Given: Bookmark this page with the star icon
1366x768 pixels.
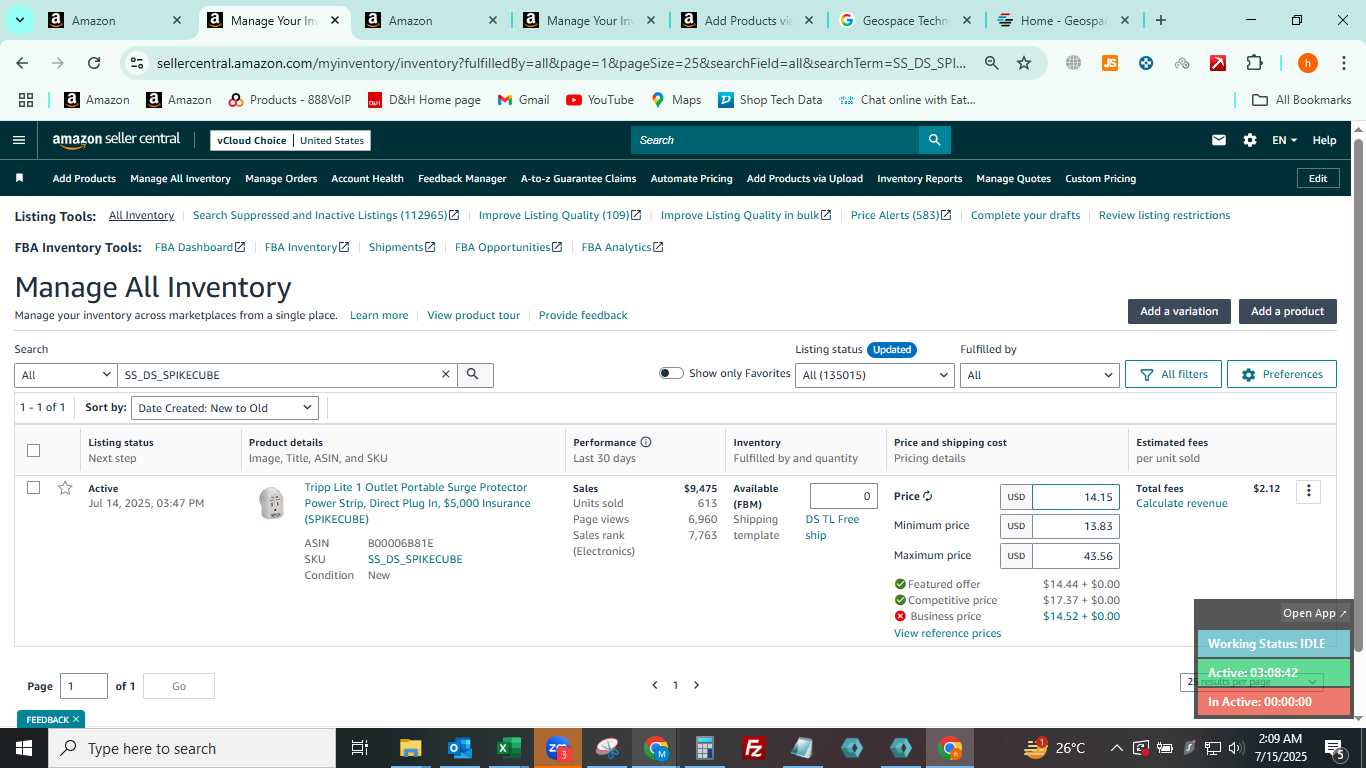Looking at the screenshot, I should pyautogui.click(x=1023, y=63).
